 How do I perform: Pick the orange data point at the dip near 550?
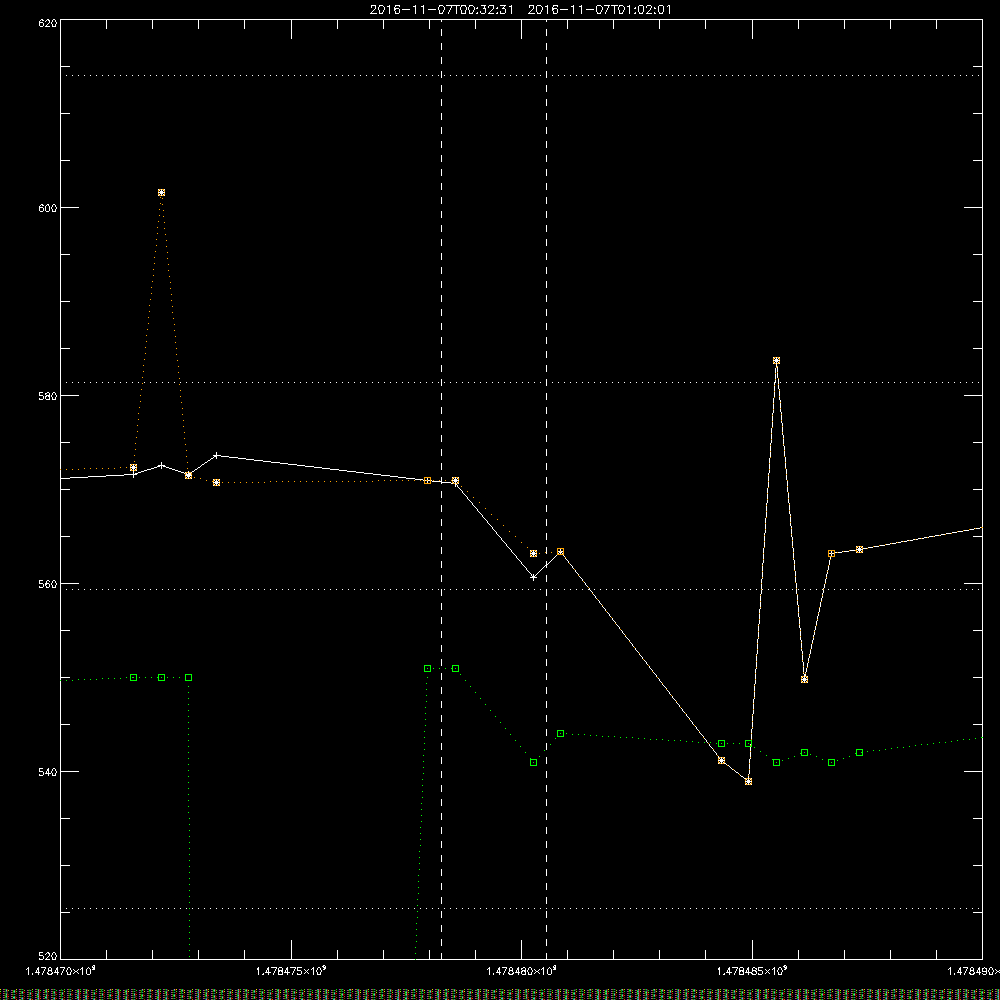[x=804, y=679]
